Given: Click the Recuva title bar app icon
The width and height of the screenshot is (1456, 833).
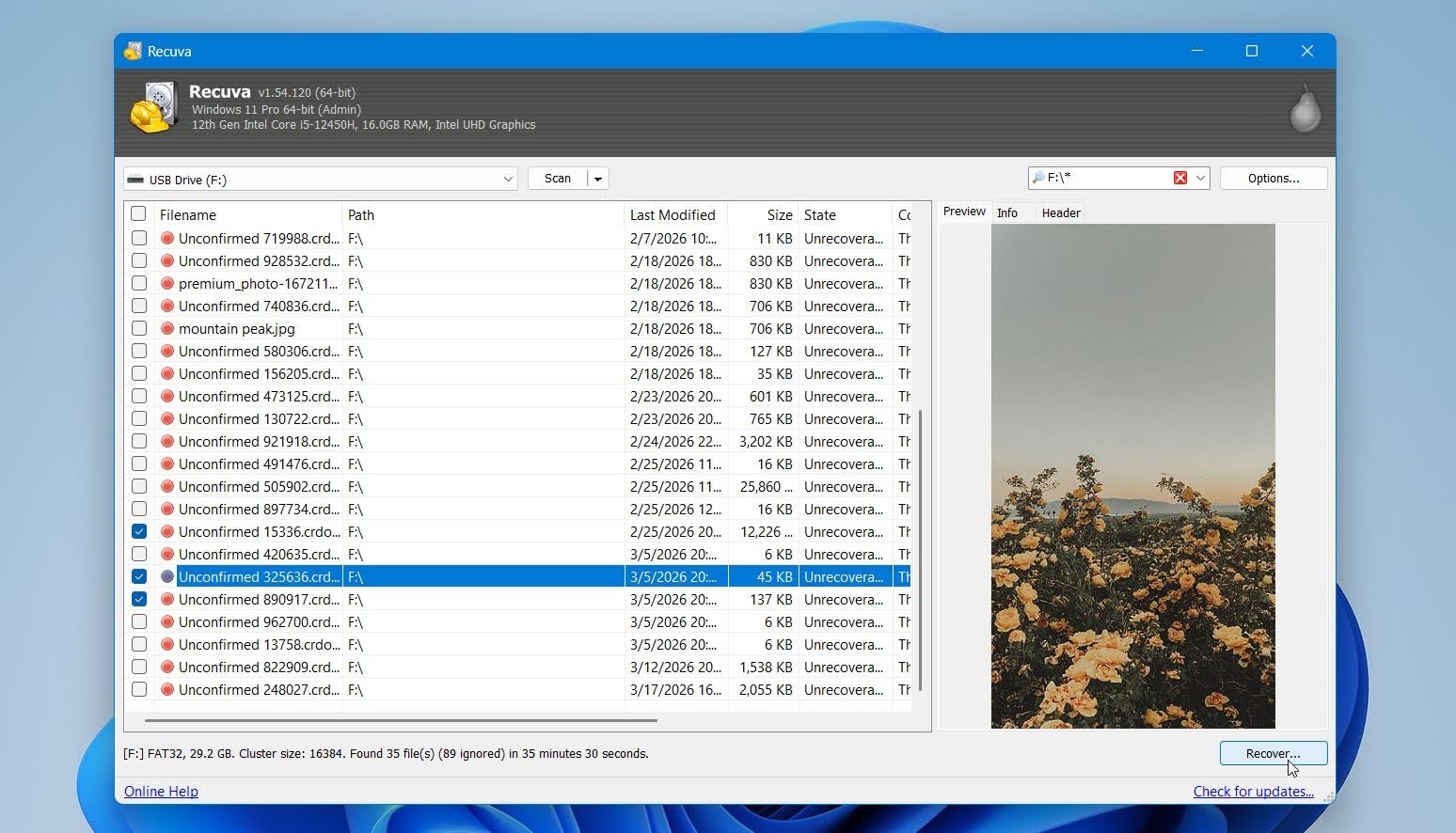Looking at the screenshot, I should (133, 51).
